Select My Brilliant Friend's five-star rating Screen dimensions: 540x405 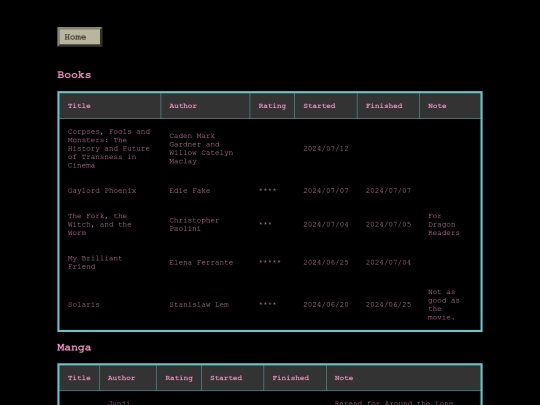coord(270,262)
